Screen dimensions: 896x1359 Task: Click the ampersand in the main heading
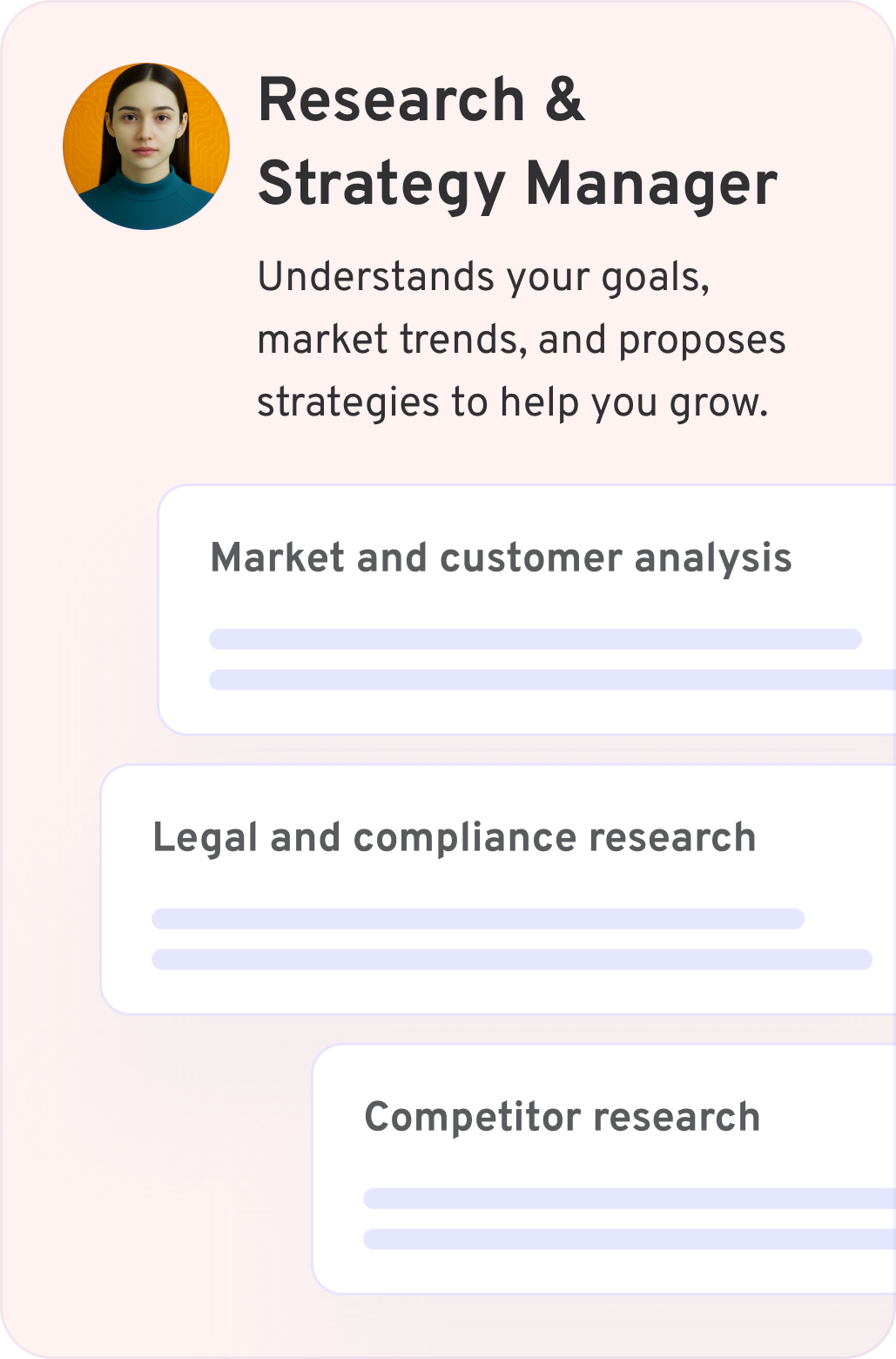coord(565,100)
